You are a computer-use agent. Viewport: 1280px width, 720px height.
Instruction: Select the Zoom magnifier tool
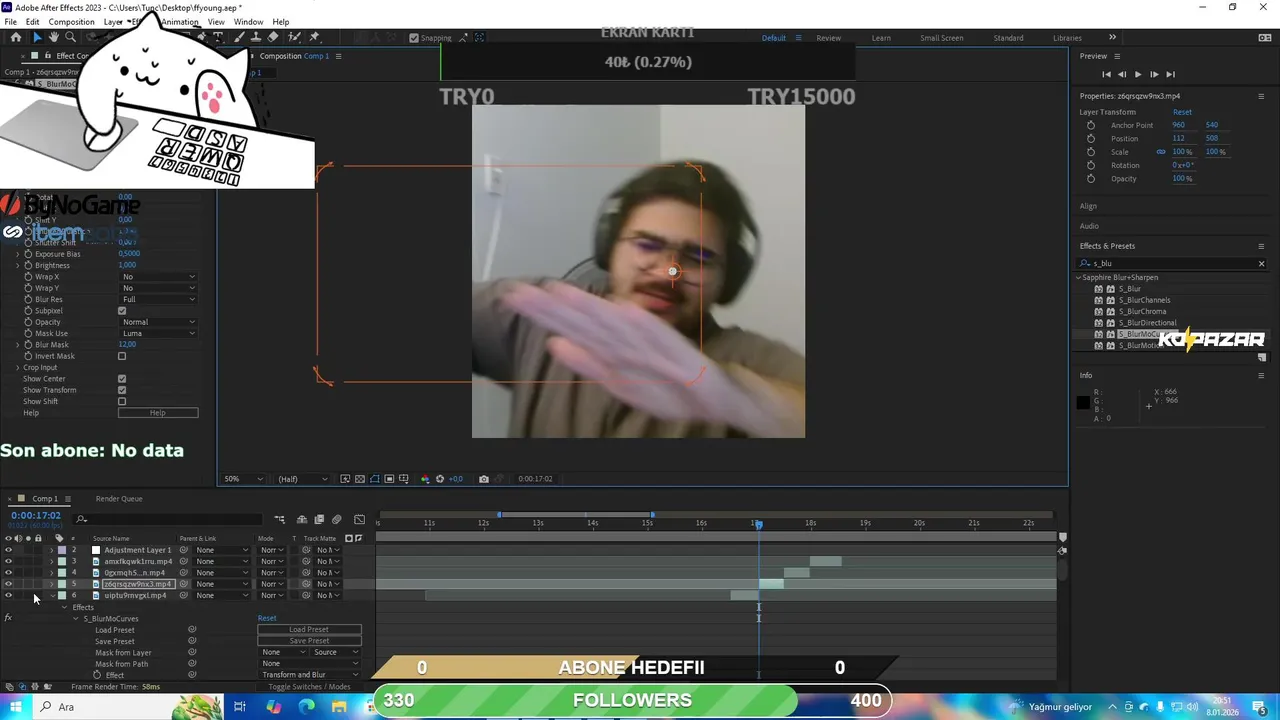pyautogui.click(x=70, y=37)
